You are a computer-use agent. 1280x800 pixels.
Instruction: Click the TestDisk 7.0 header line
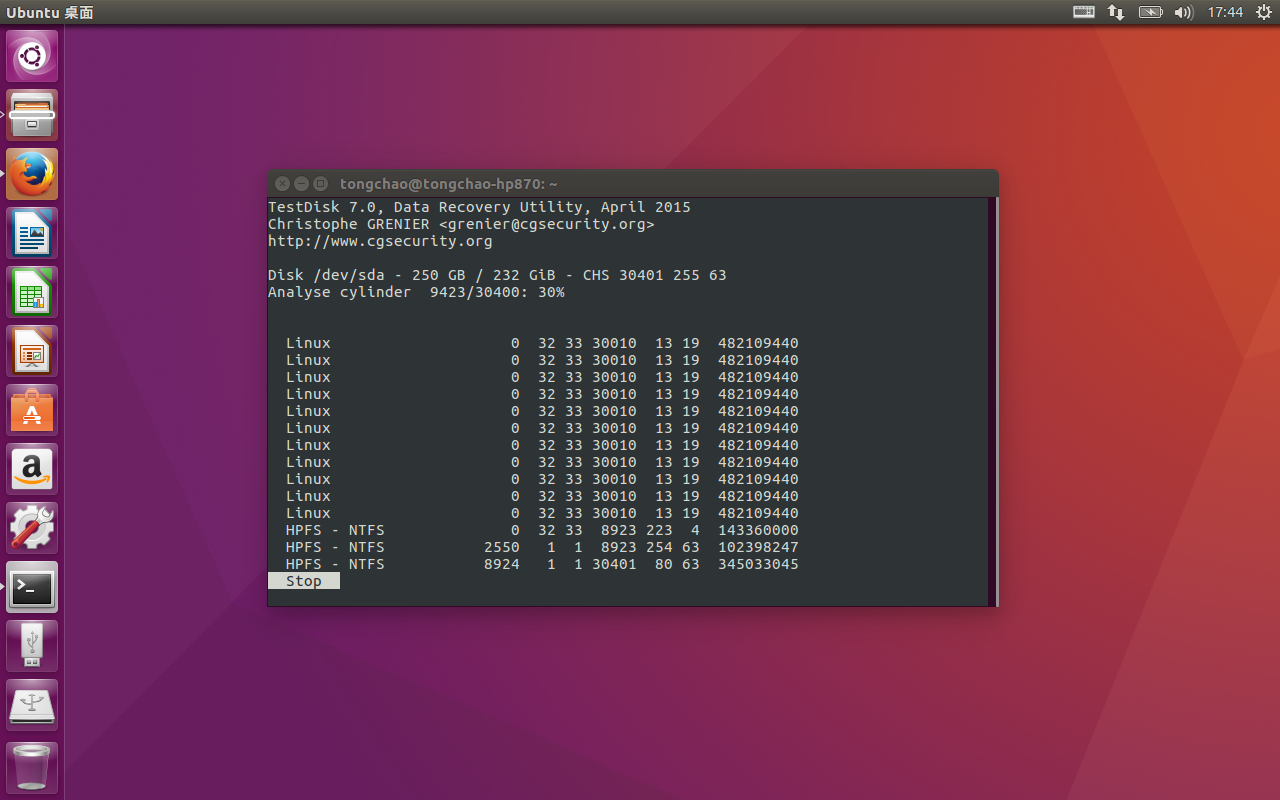click(x=479, y=207)
